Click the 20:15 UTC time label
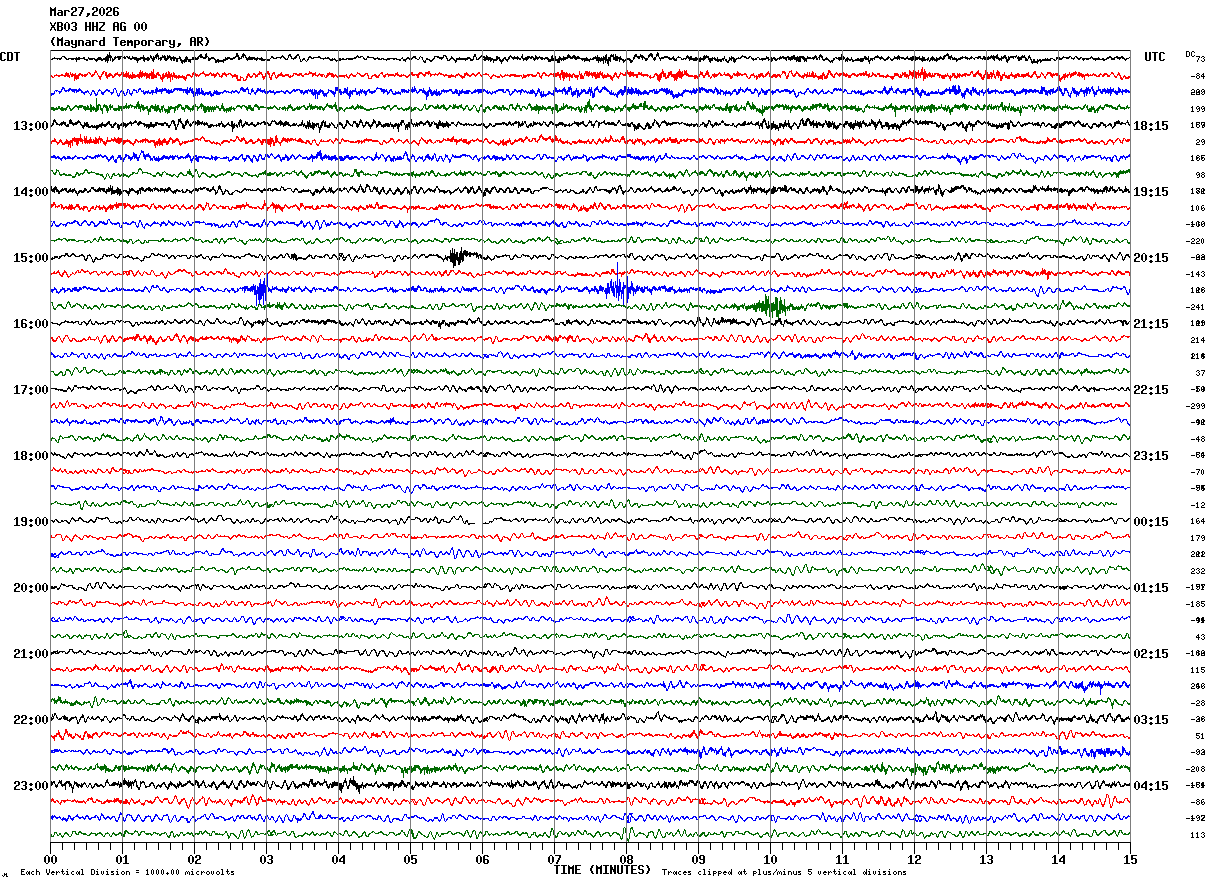Viewport: 1210px width, 886px height. pyautogui.click(x=1151, y=258)
